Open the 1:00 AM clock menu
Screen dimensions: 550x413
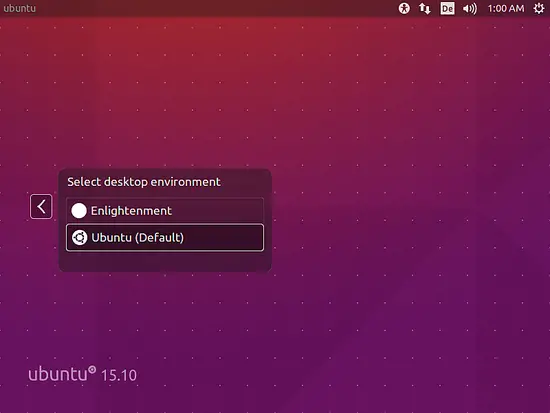506,8
